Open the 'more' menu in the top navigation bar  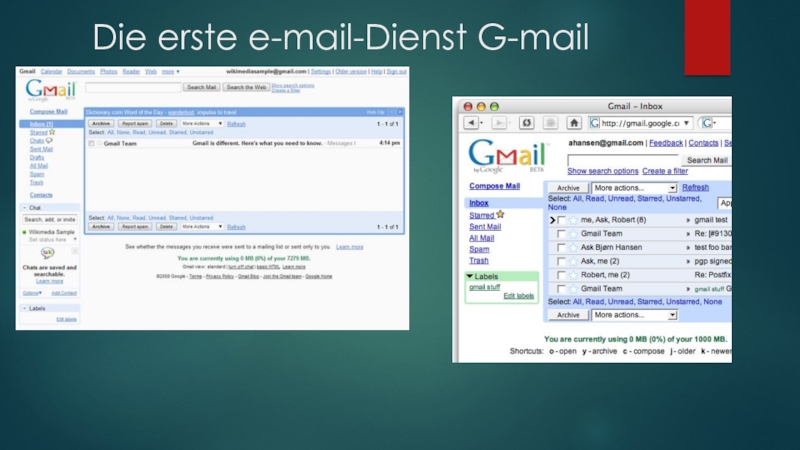click(169, 72)
